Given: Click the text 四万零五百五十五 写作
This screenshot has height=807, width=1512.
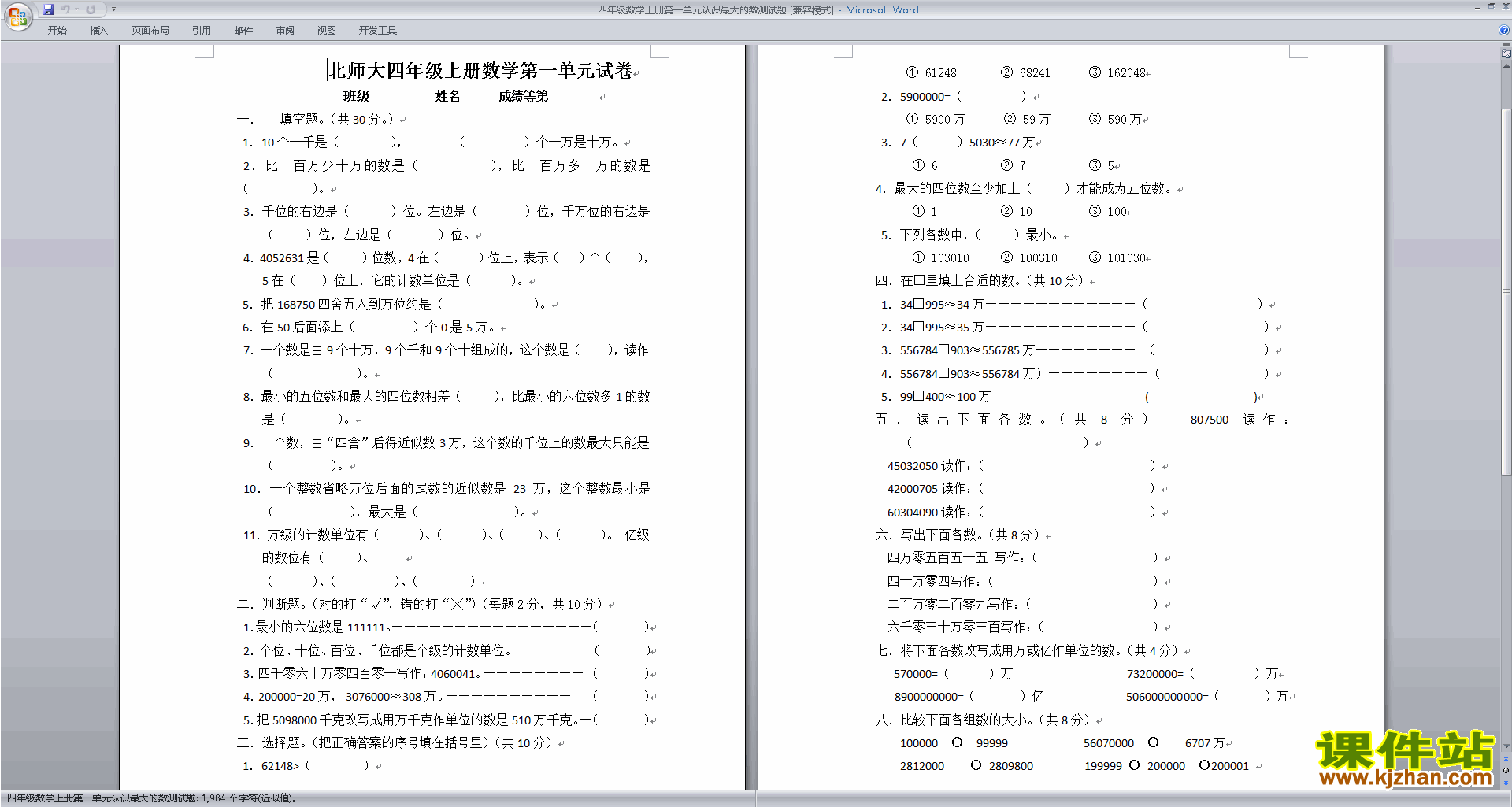Looking at the screenshot, I should pyautogui.click(x=956, y=557).
